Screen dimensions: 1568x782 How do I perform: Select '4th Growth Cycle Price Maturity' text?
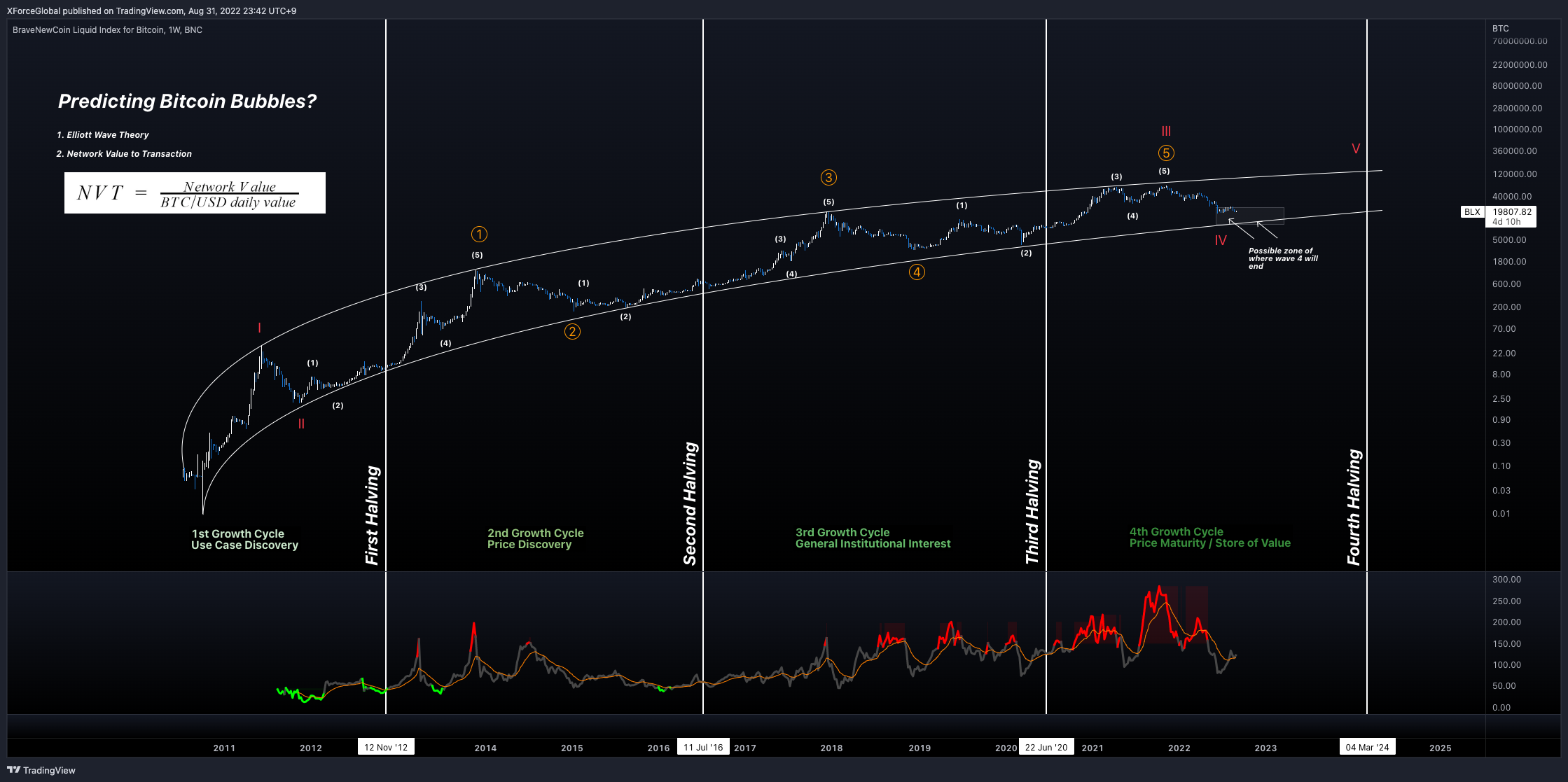pos(1209,538)
